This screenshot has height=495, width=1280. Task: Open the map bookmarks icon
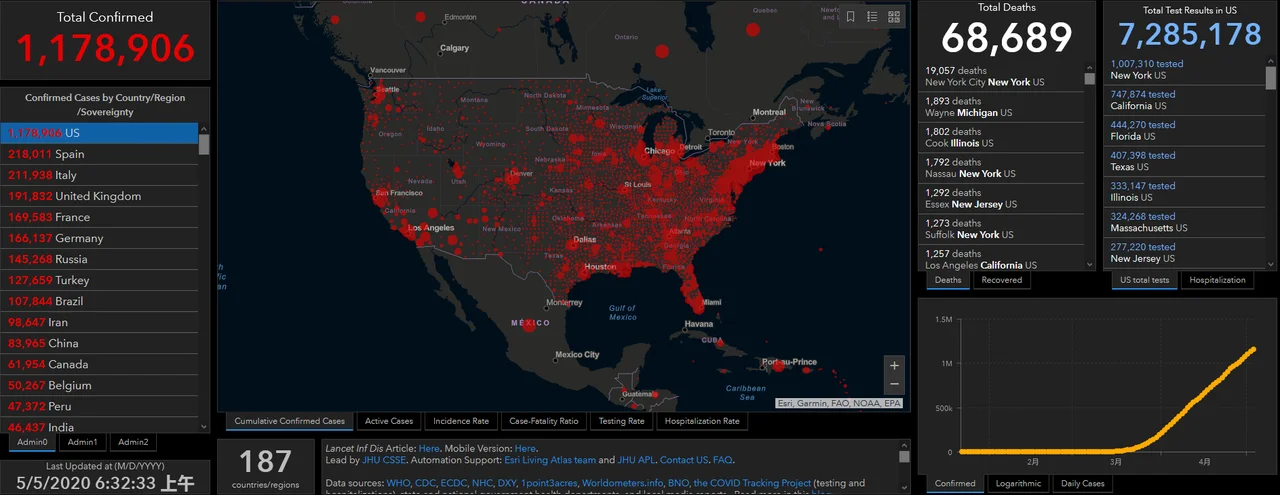point(850,17)
